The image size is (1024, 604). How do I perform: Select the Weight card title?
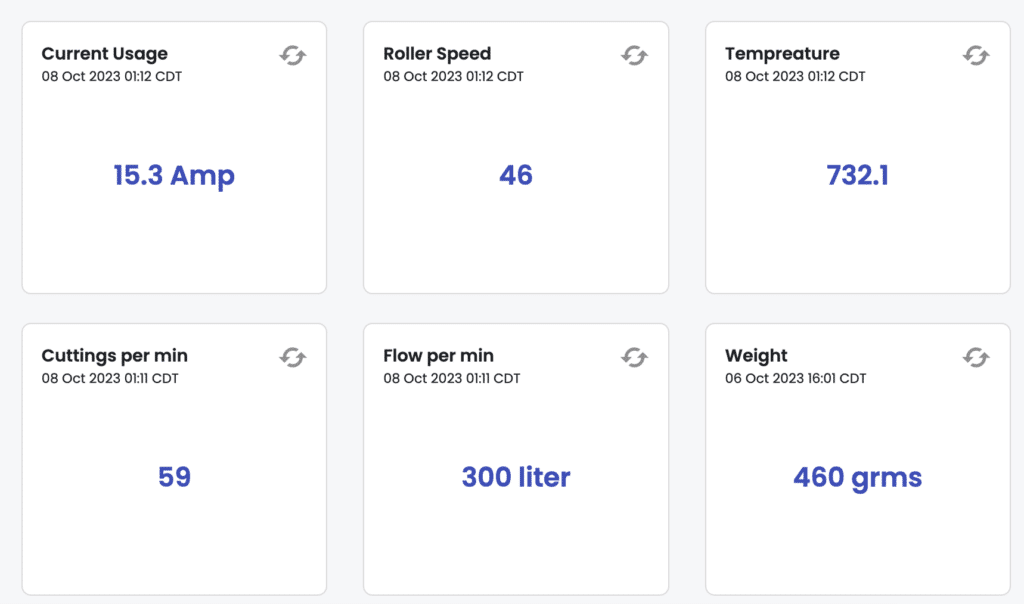coord(756,356)
